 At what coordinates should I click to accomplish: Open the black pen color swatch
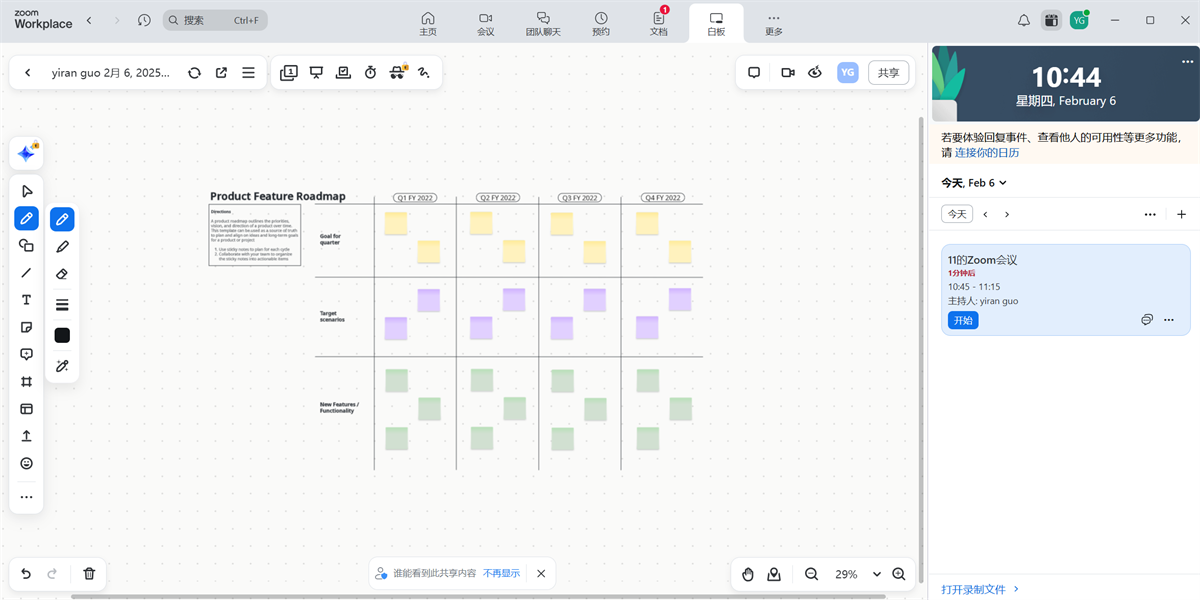[x=62, y=335]
